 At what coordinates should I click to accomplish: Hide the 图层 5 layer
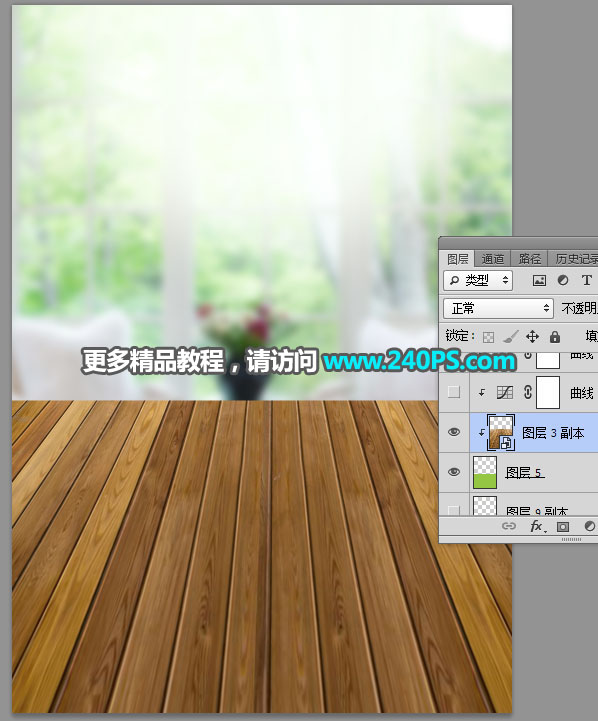454,472
